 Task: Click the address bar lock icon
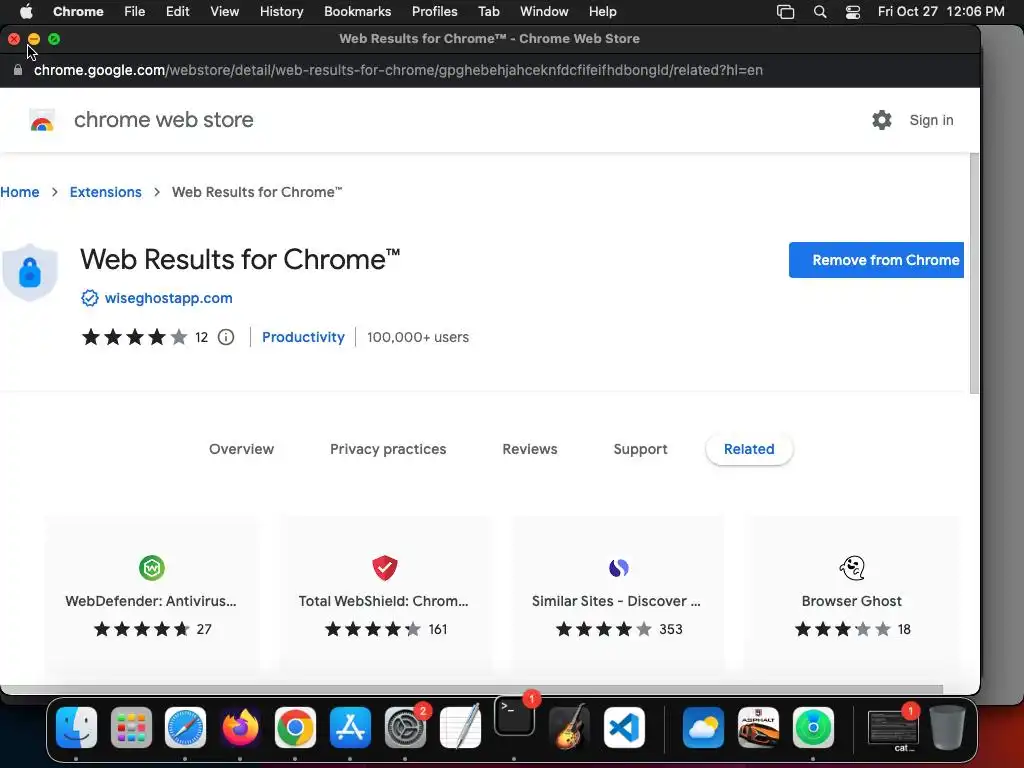pos(18,70)
